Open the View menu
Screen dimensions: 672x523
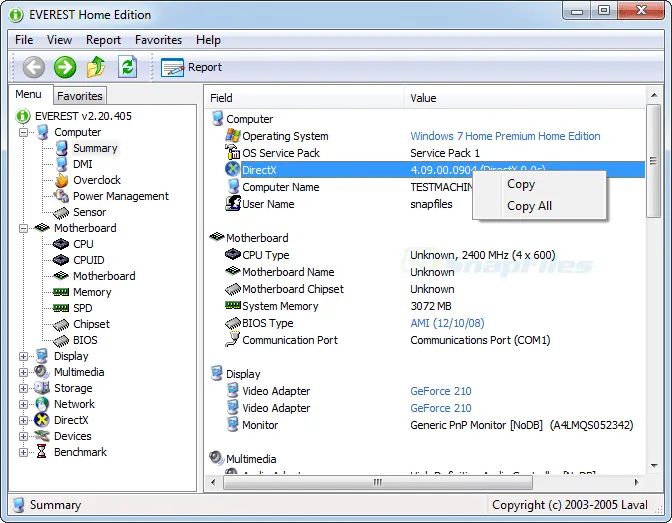pyautogui.click(x=59, y=40)
